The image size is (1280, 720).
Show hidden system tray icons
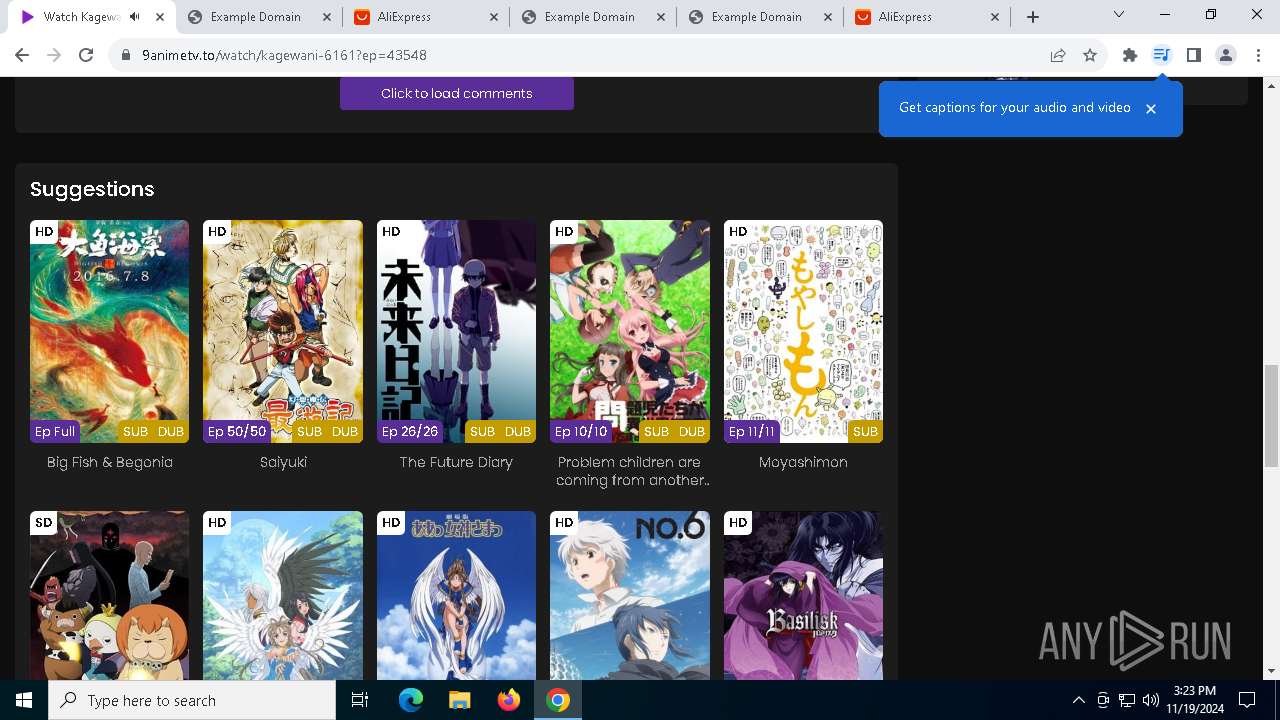coord(1078,700)
